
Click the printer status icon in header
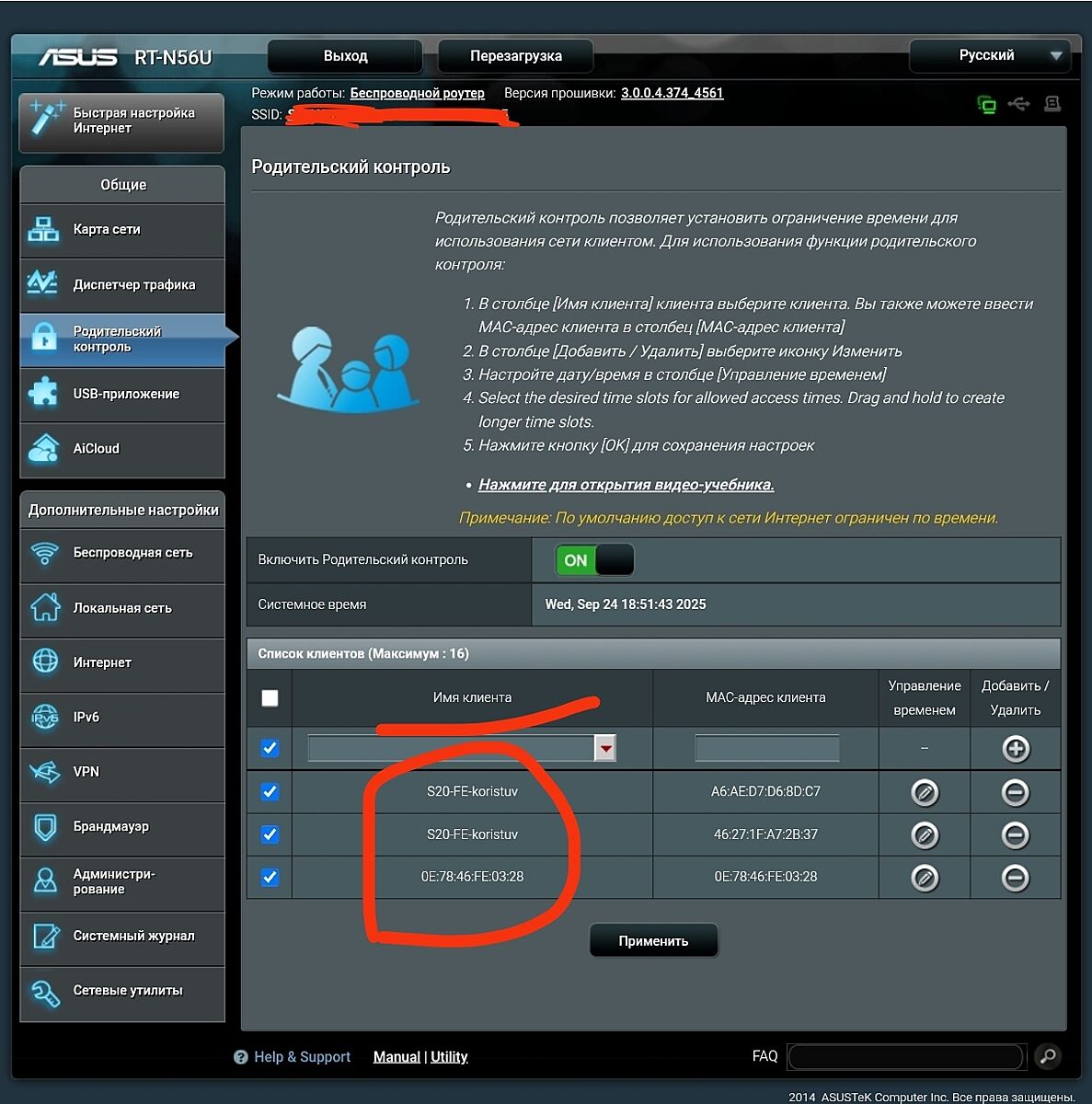pos(1052,104)
